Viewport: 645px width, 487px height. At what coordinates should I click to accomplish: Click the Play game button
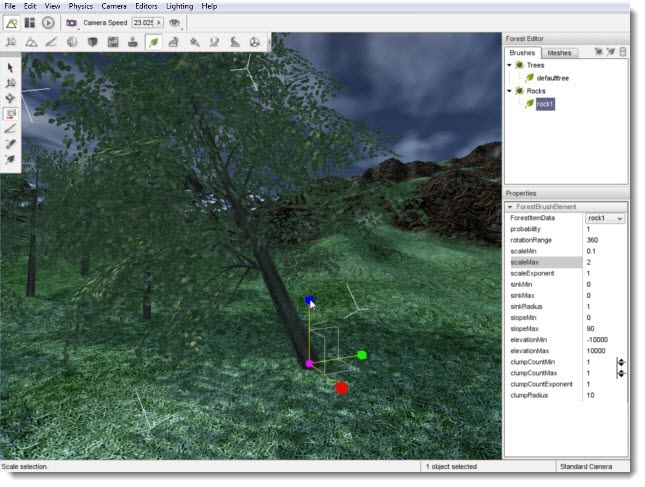[48, 23]
